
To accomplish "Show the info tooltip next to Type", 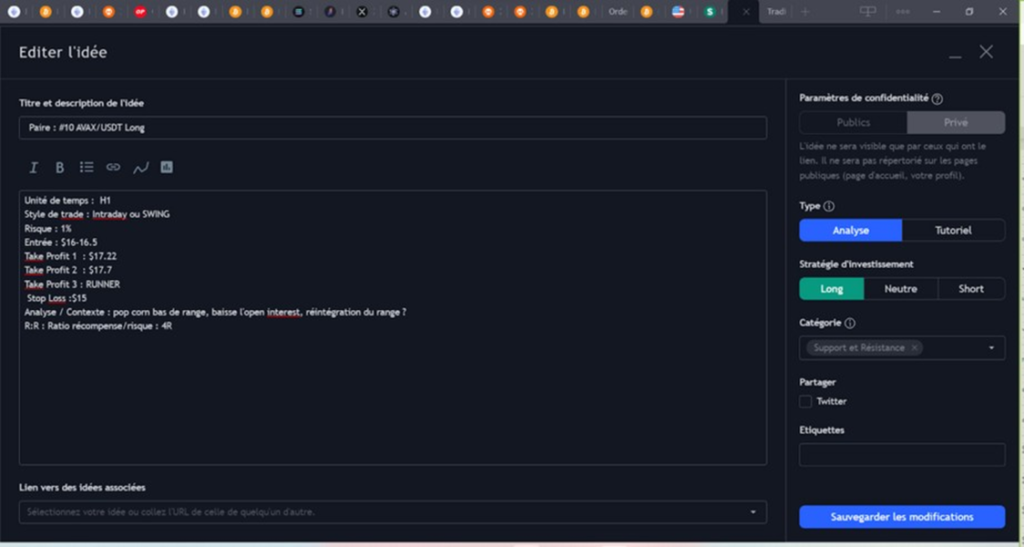I will click(829, 206).
